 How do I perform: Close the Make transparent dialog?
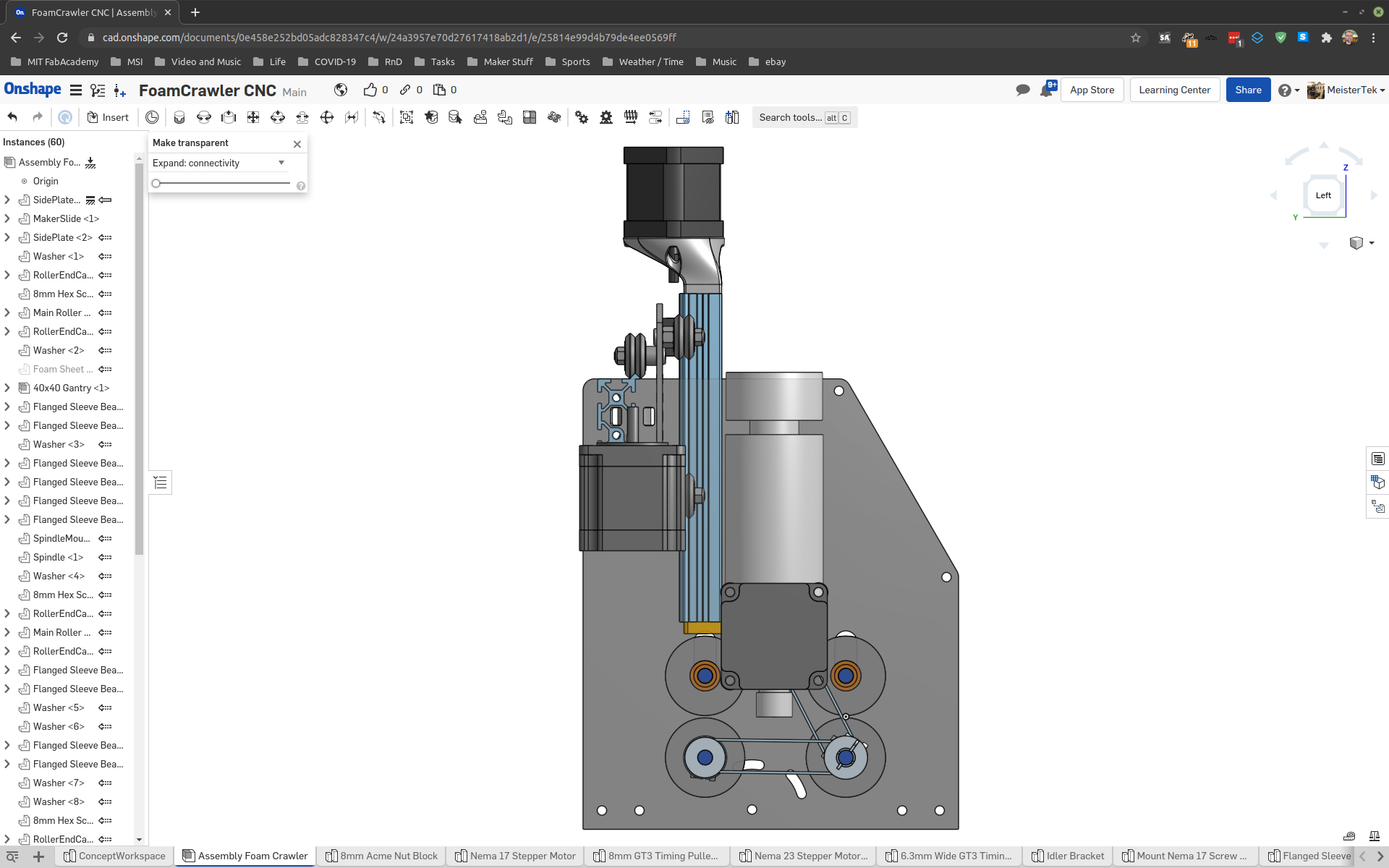click(297, 144)
